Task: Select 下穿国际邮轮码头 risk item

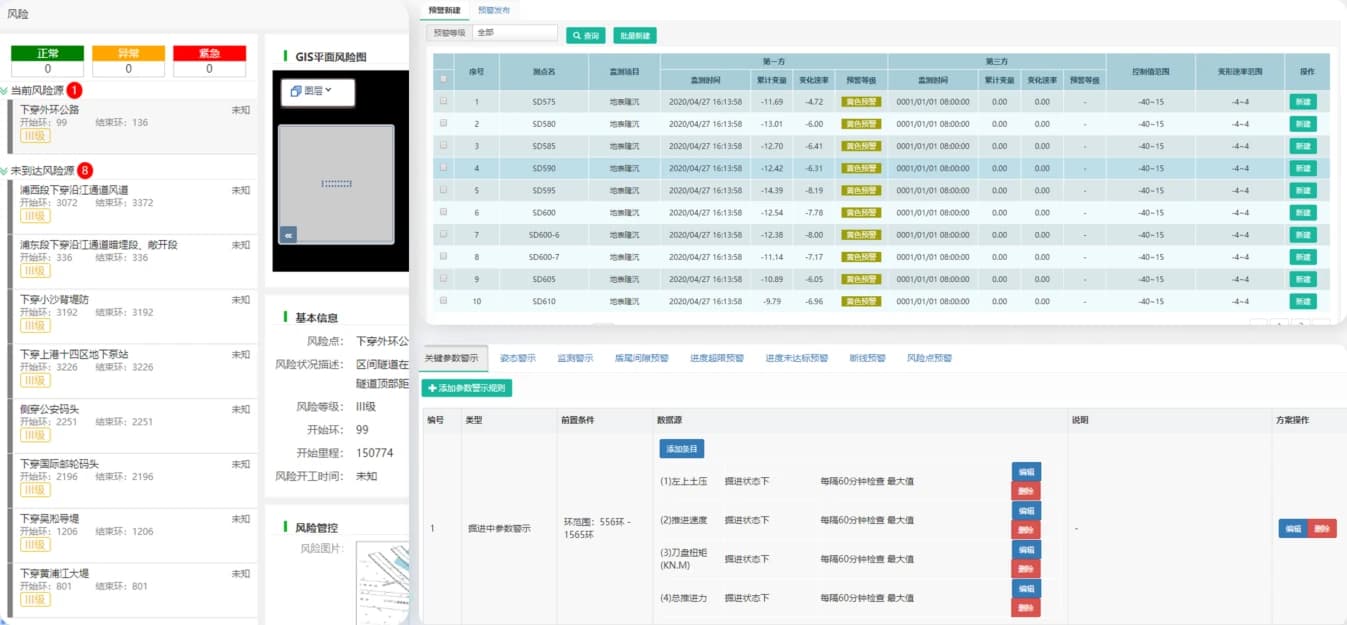Action: click(x=131, y=481)
